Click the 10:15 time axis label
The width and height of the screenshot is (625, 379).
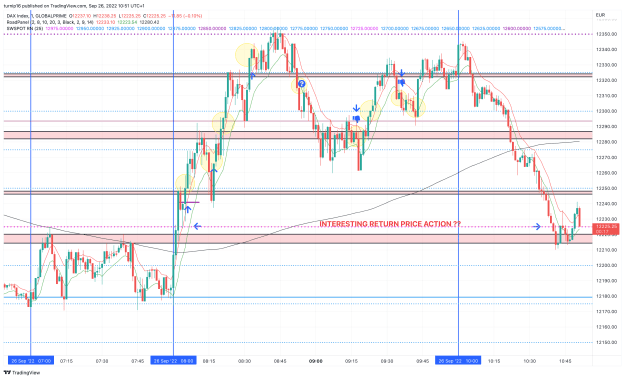[494, 361]
